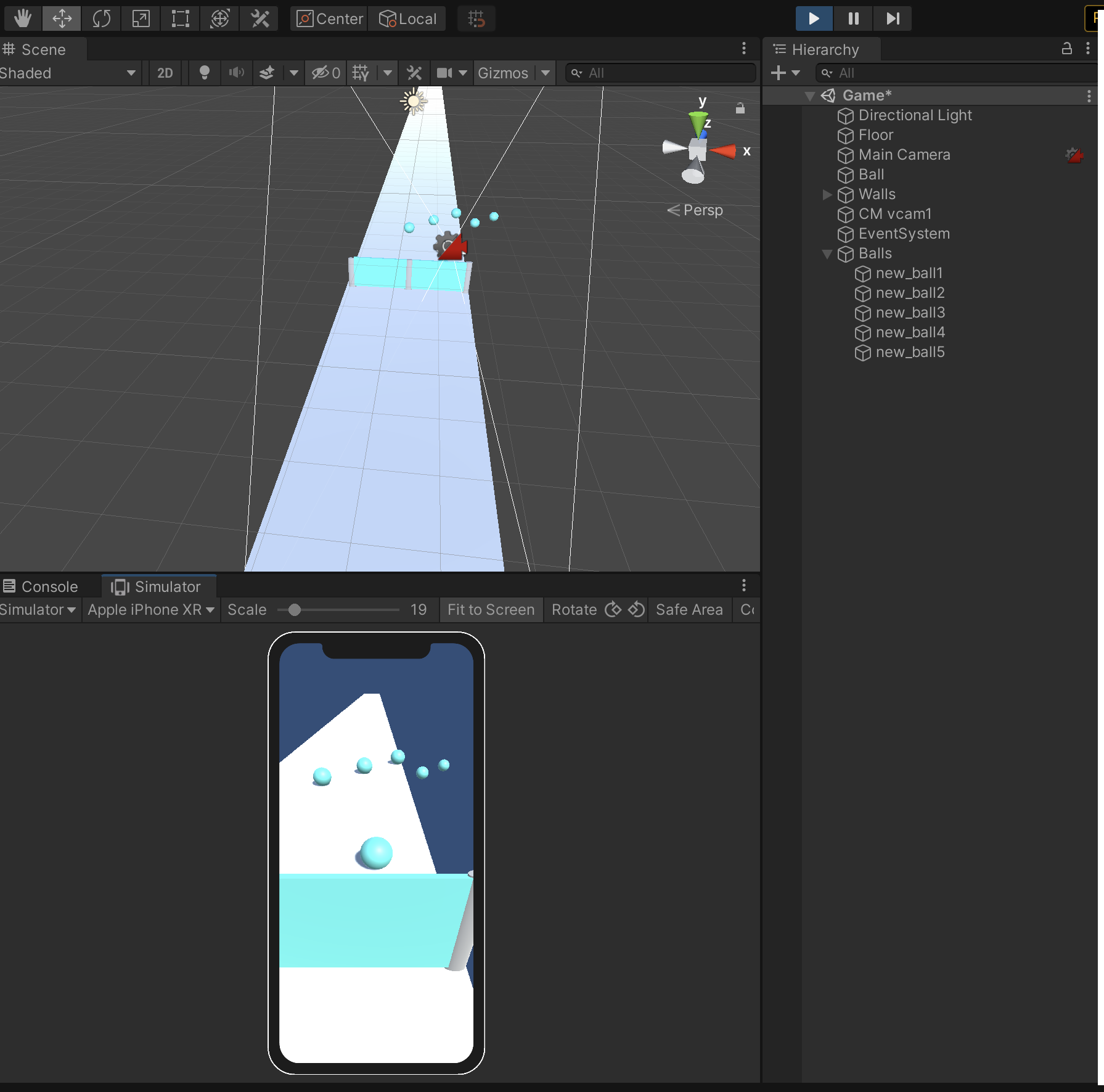Open scene effects dropdown arrow
Viewport: 1104px width, 1092px height.
tap(294, 73)
